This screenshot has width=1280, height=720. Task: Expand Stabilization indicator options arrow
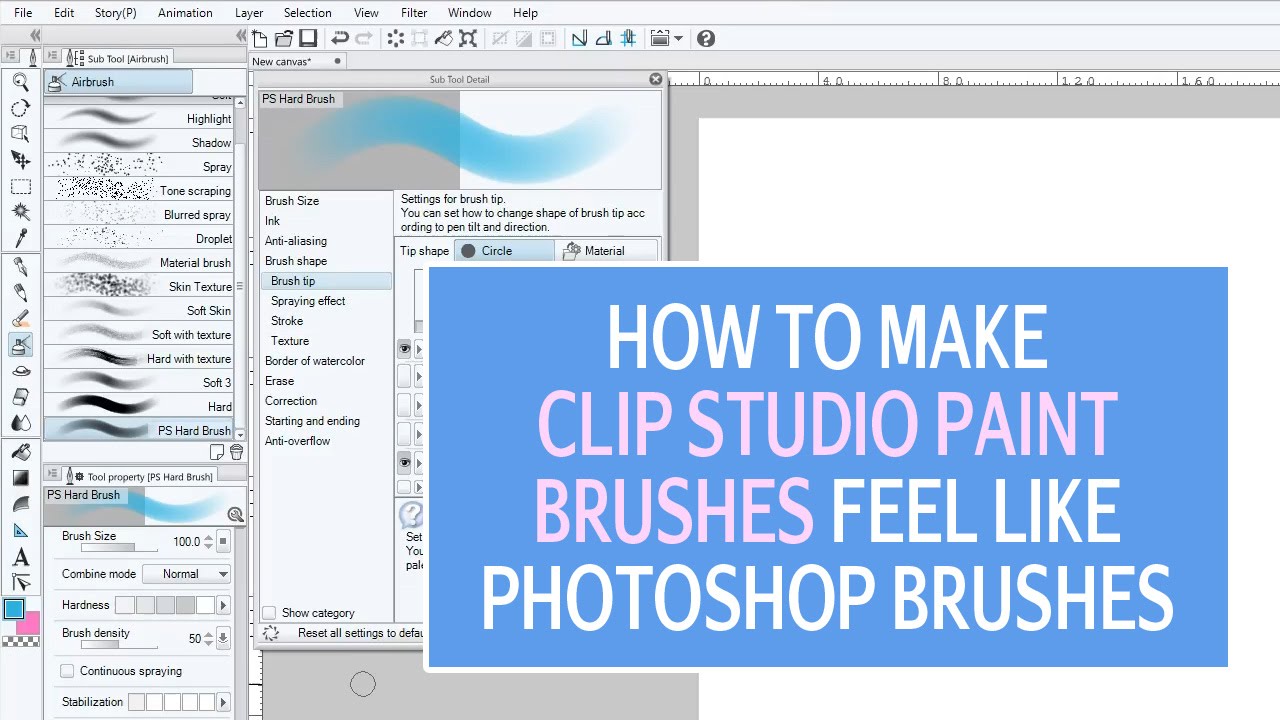[223, 702]
